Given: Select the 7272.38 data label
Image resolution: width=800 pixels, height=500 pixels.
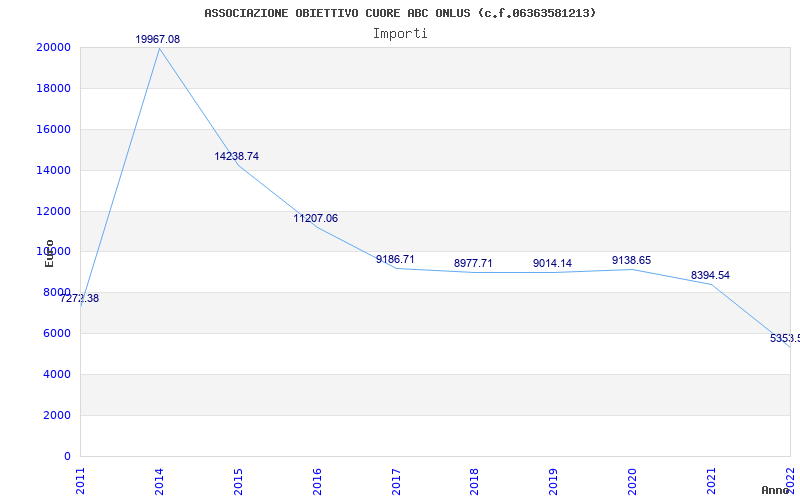Looking at the screenshot, I should point(80,298).
